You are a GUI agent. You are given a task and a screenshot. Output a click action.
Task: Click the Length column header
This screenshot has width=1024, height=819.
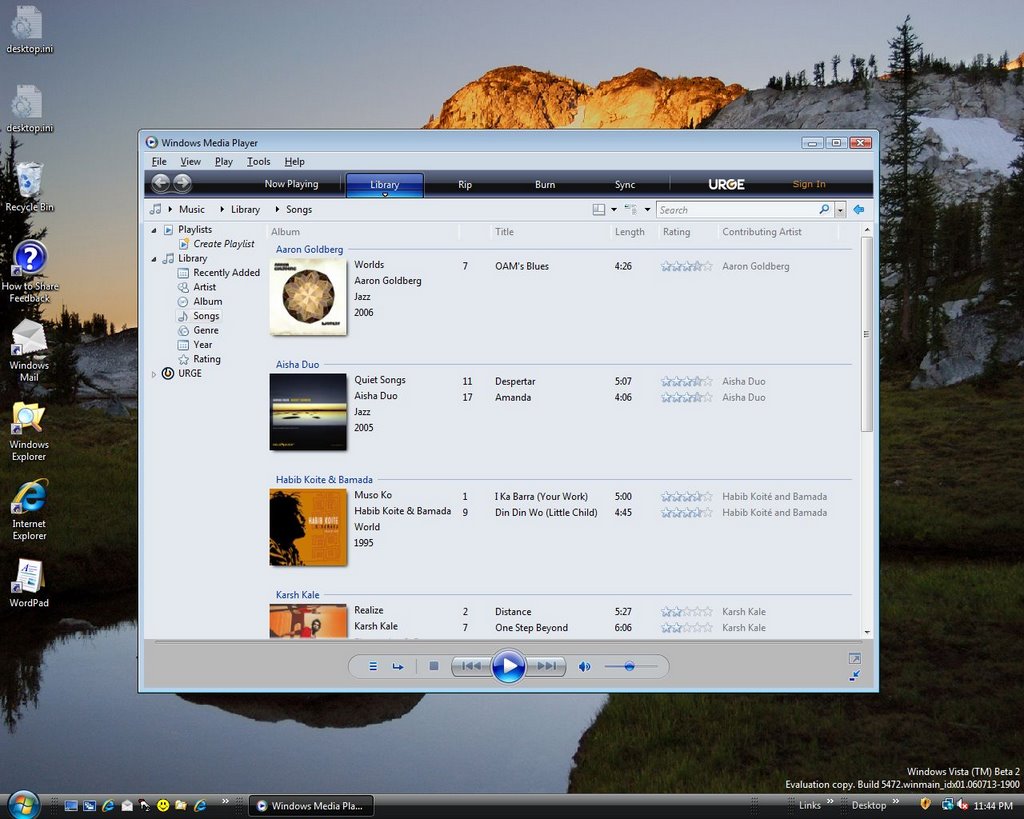coord(629,231)
